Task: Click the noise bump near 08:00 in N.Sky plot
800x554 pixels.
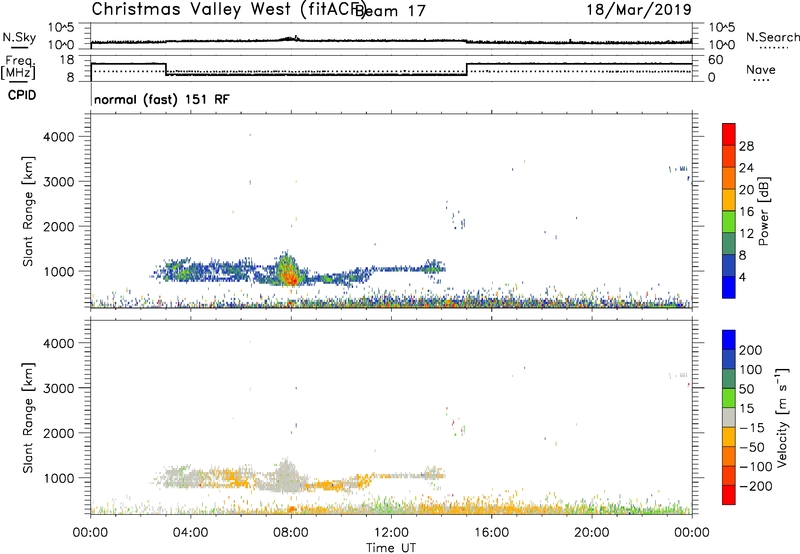Action: (x=290, y=38)
